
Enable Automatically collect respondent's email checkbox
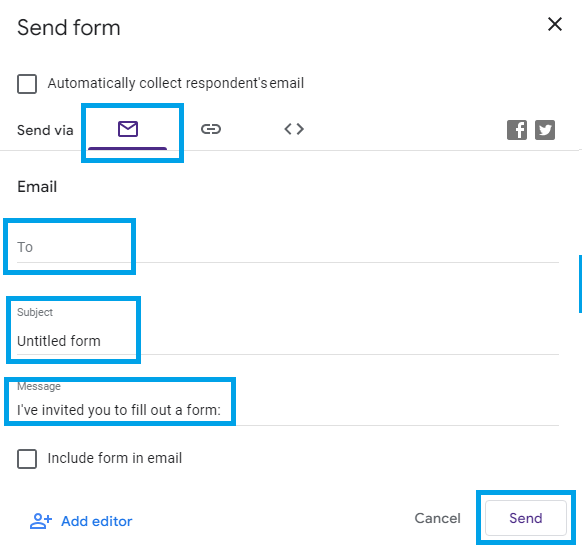pyautogui.click(x=27, y=84)
